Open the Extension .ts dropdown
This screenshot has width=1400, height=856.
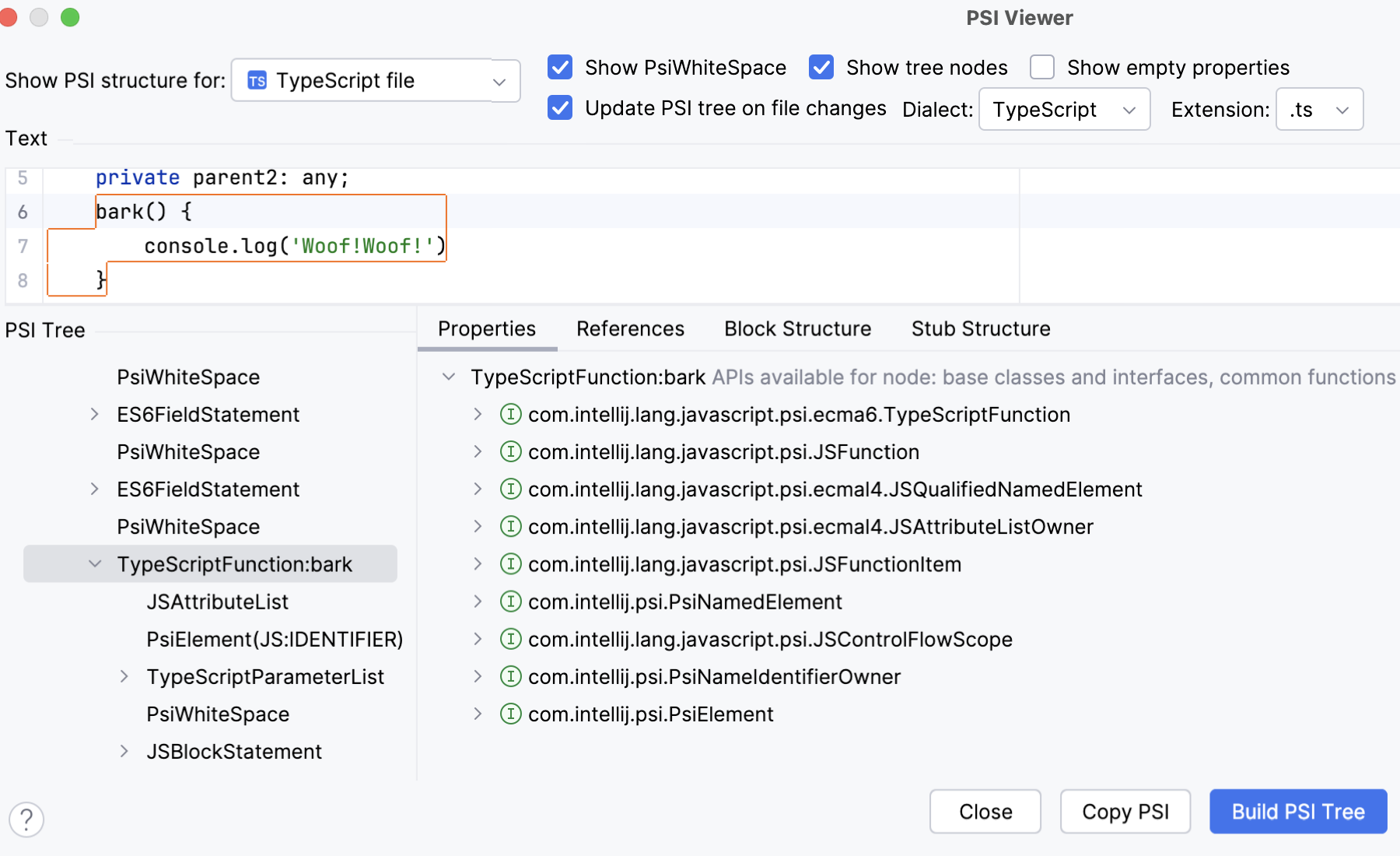(x=1318, y=110)
